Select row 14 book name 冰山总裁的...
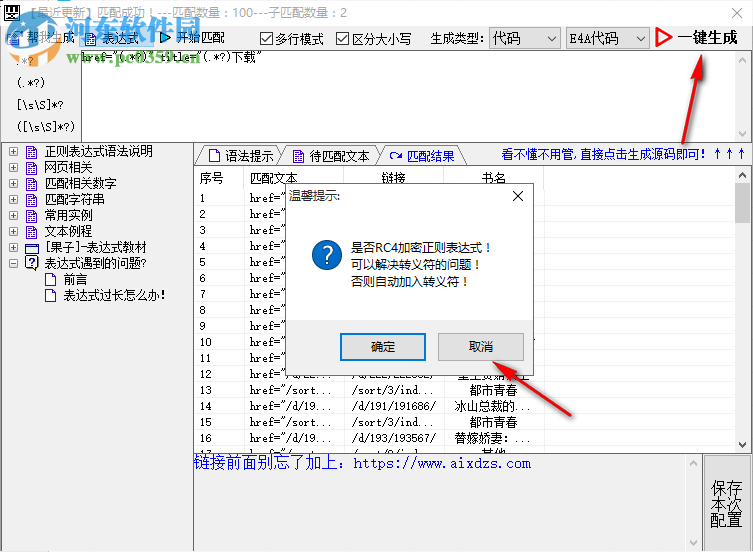Image resolution: width=753 pixels, height=552 pixels. pos(492,406)
